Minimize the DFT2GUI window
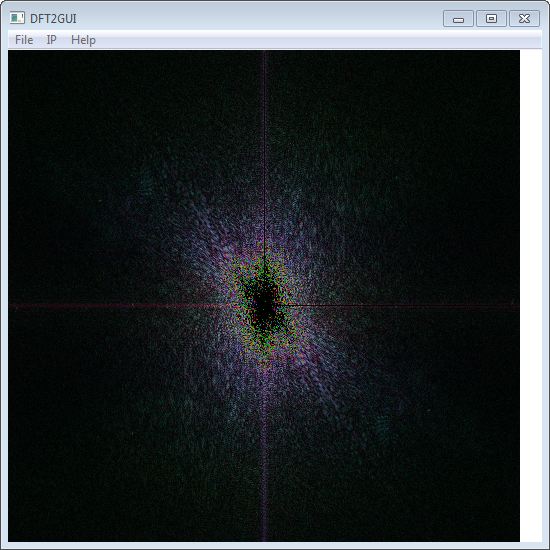550x550 pixels. click(458, 19)
